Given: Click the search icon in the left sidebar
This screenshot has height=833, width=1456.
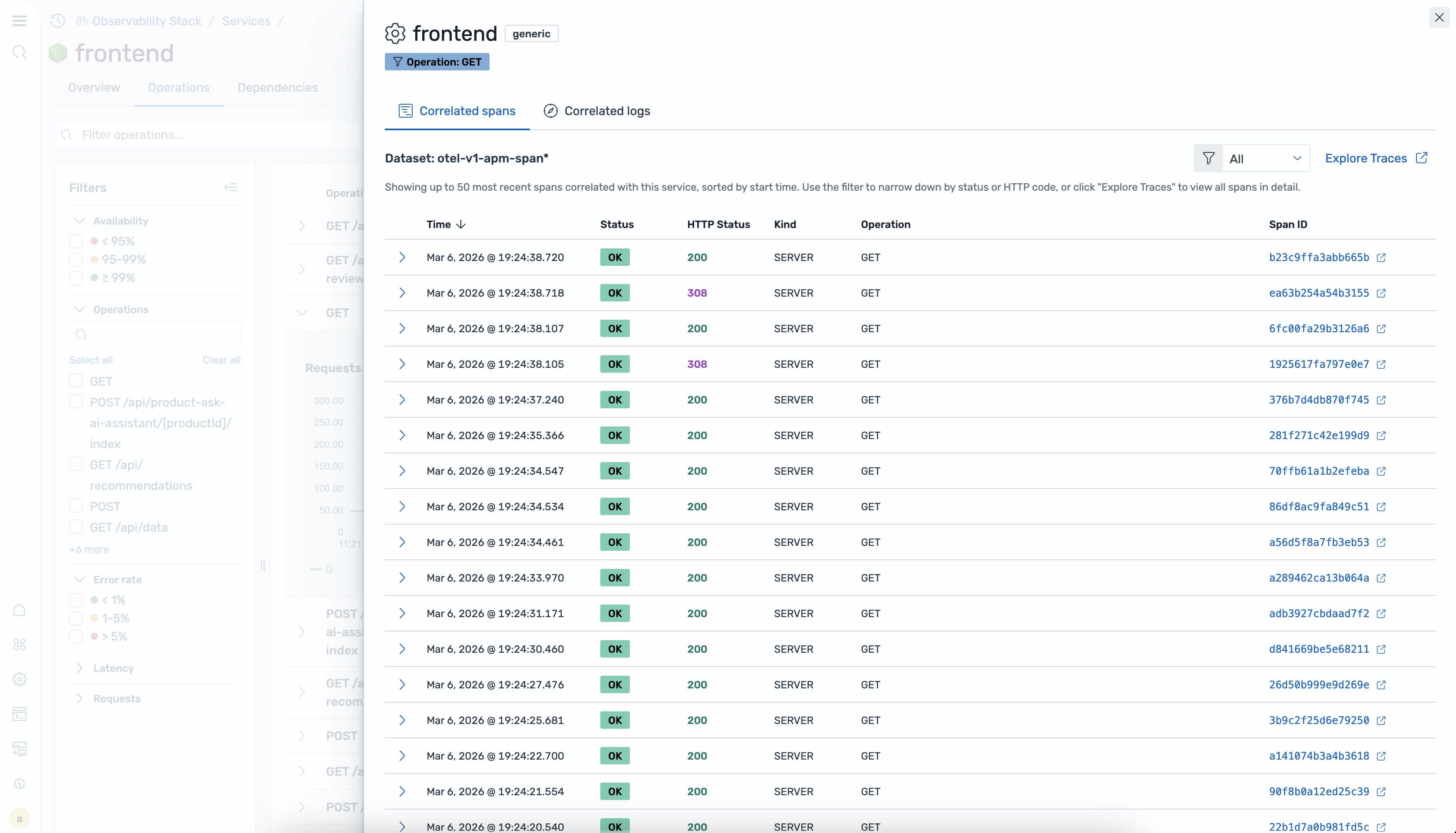Looking at the screenshot, I should coord(19,53).
